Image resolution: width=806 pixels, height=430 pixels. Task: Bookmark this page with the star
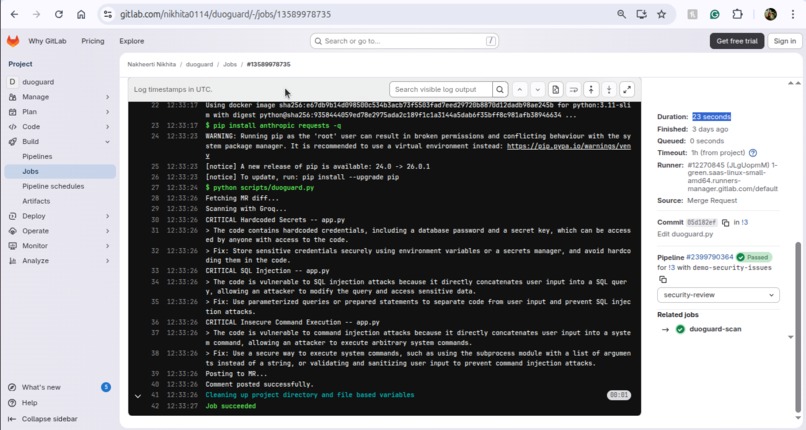pos(662,14)
